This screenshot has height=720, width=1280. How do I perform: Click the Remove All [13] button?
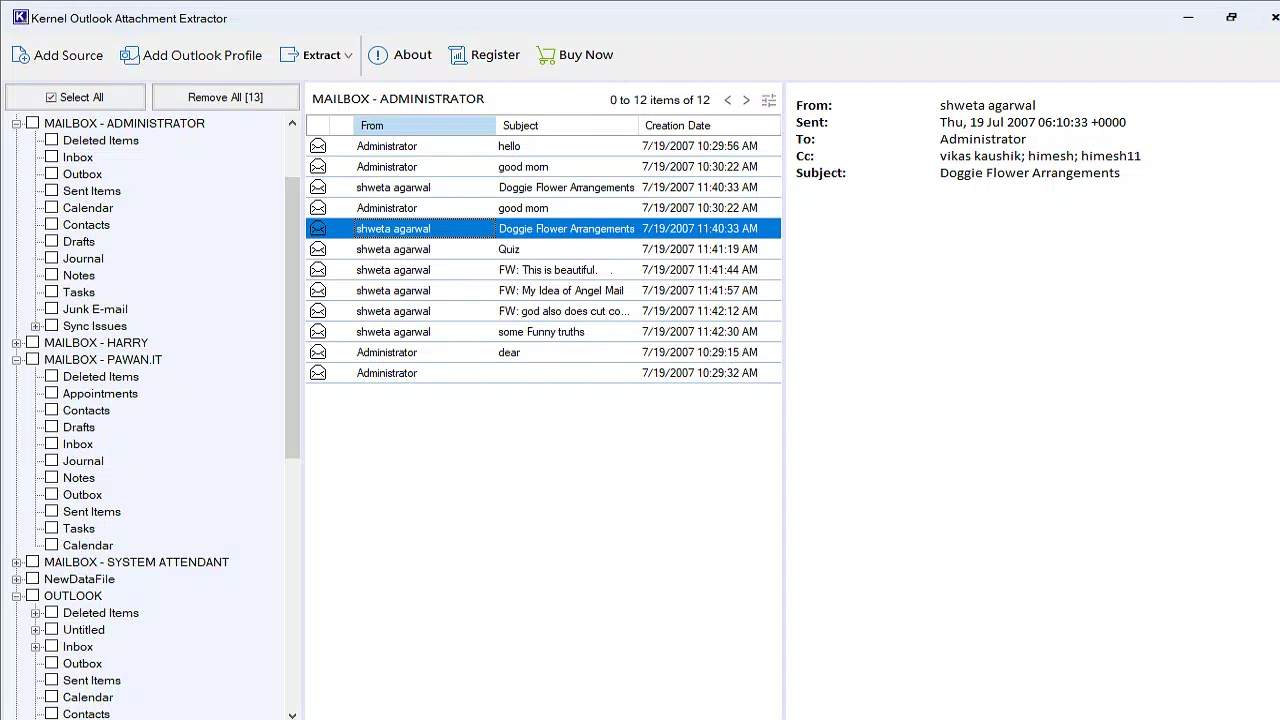point(226,97)
